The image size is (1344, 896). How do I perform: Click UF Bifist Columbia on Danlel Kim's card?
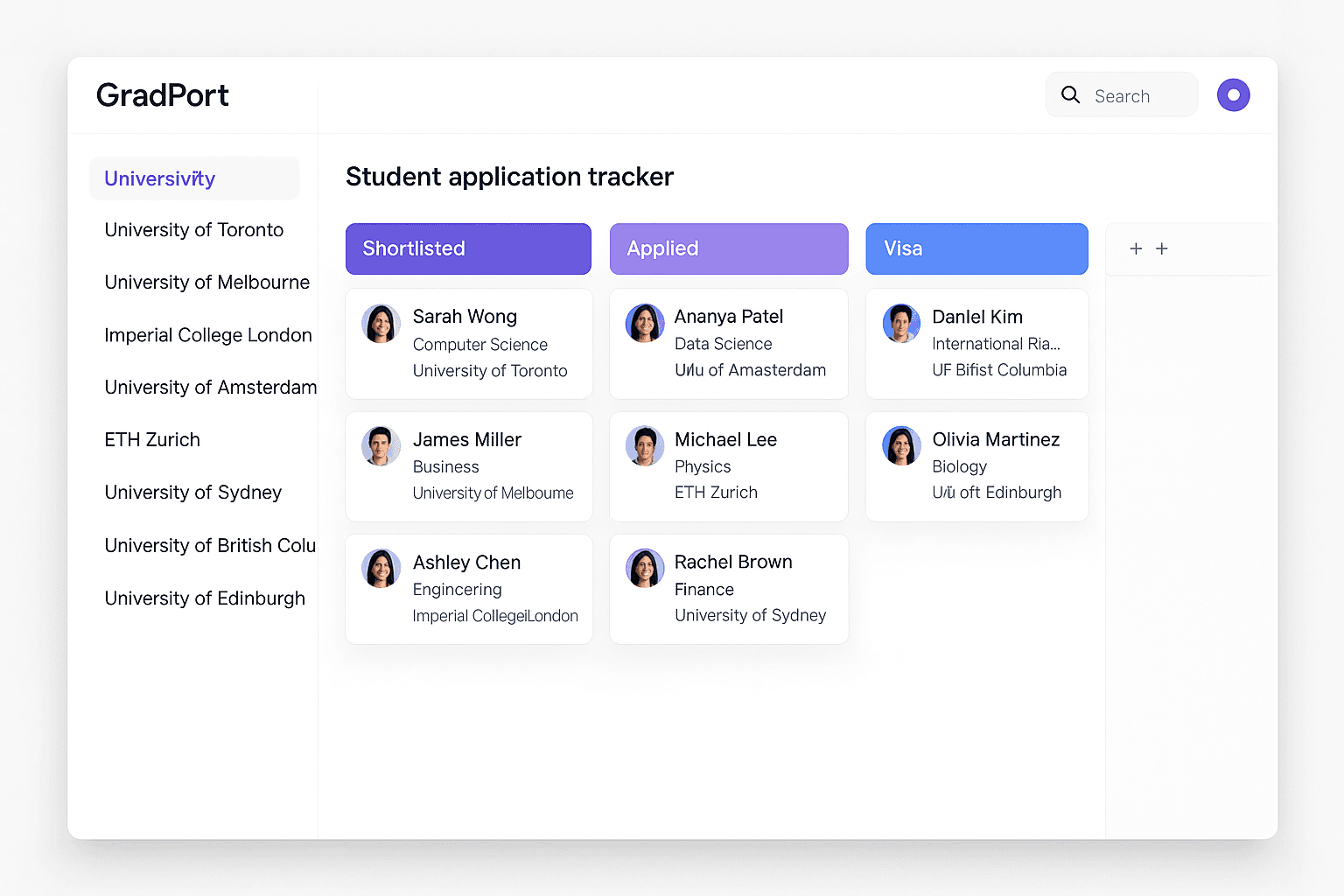click(999, 370)
